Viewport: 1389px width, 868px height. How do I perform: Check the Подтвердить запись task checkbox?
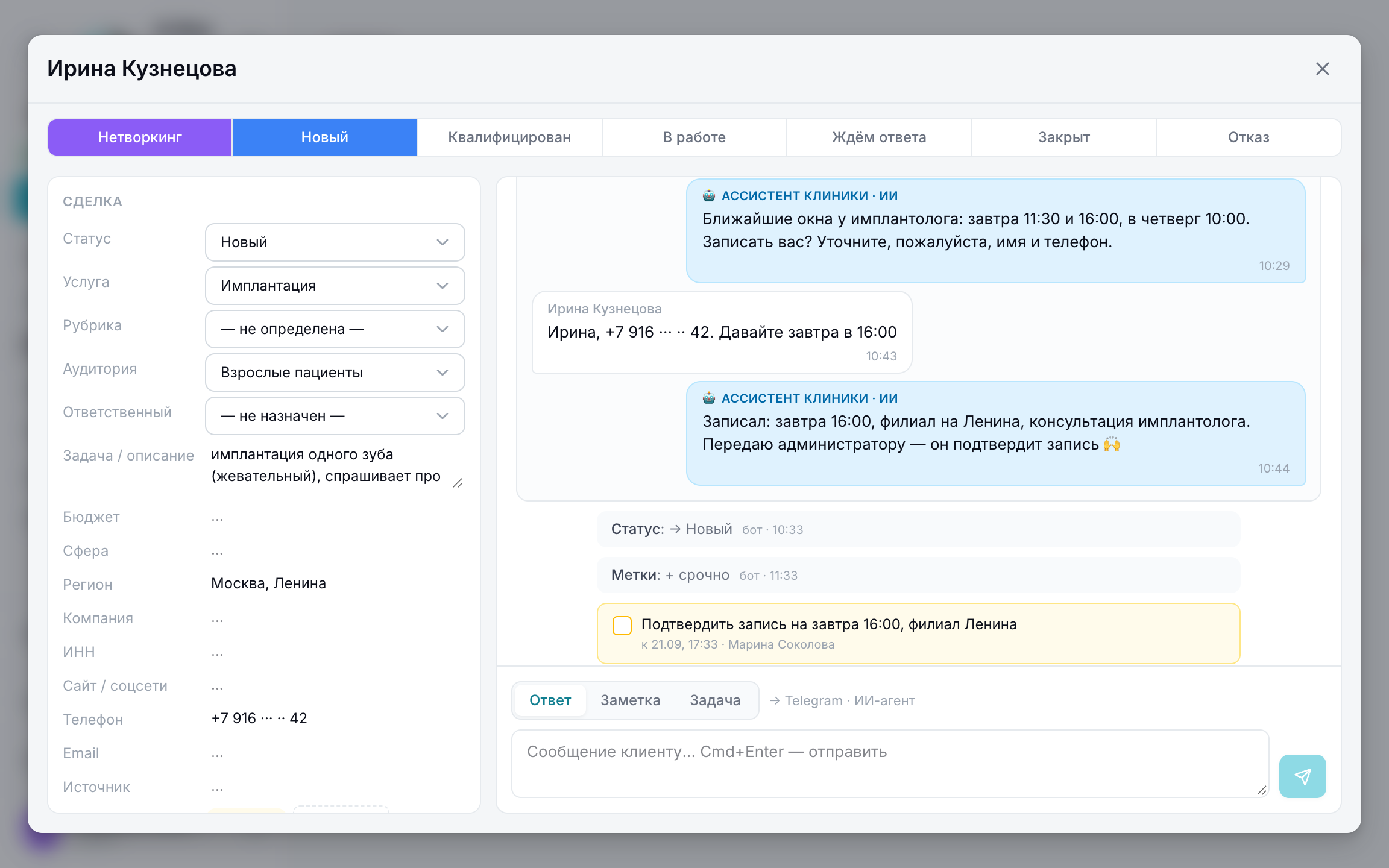(622, 626)
